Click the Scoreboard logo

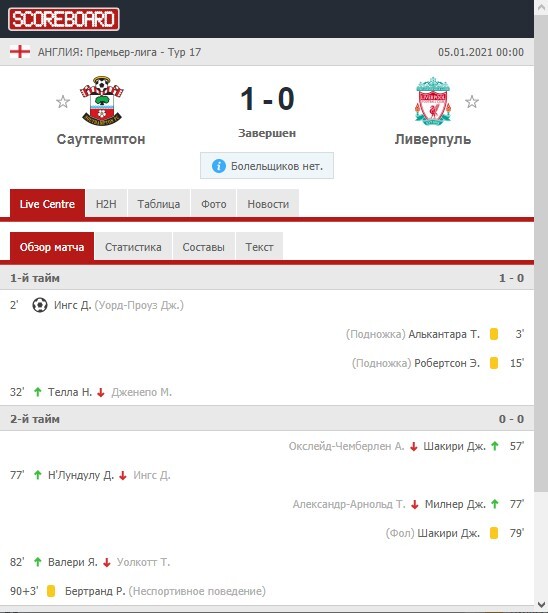(64, 19)
